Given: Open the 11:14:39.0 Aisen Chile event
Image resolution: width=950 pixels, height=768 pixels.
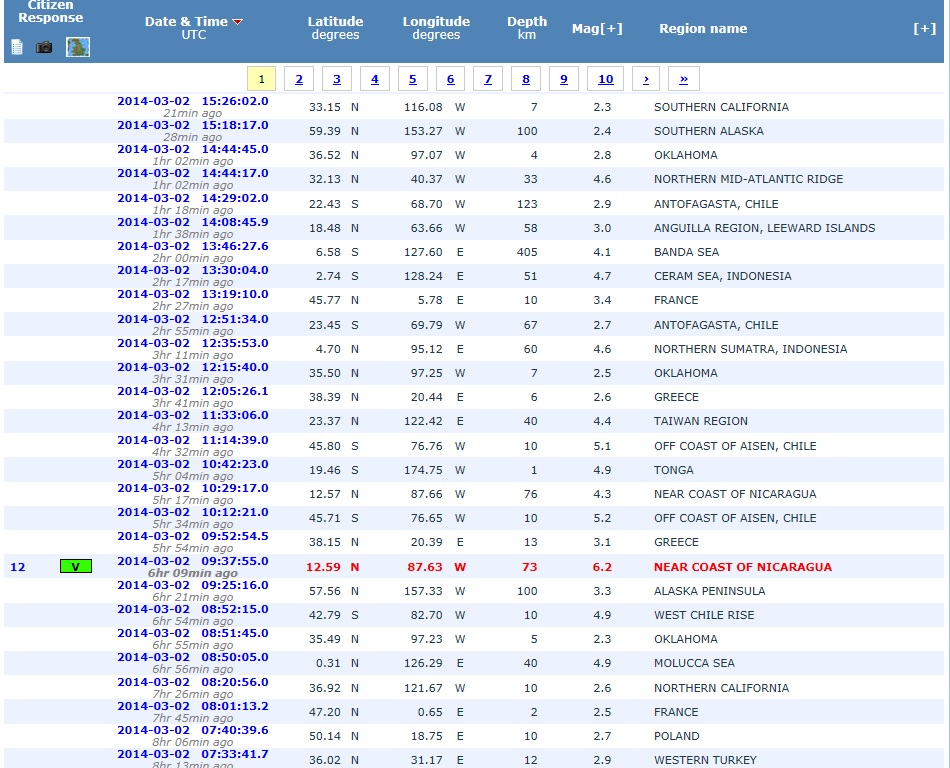Looking at the screenshot, I should 193,440.
